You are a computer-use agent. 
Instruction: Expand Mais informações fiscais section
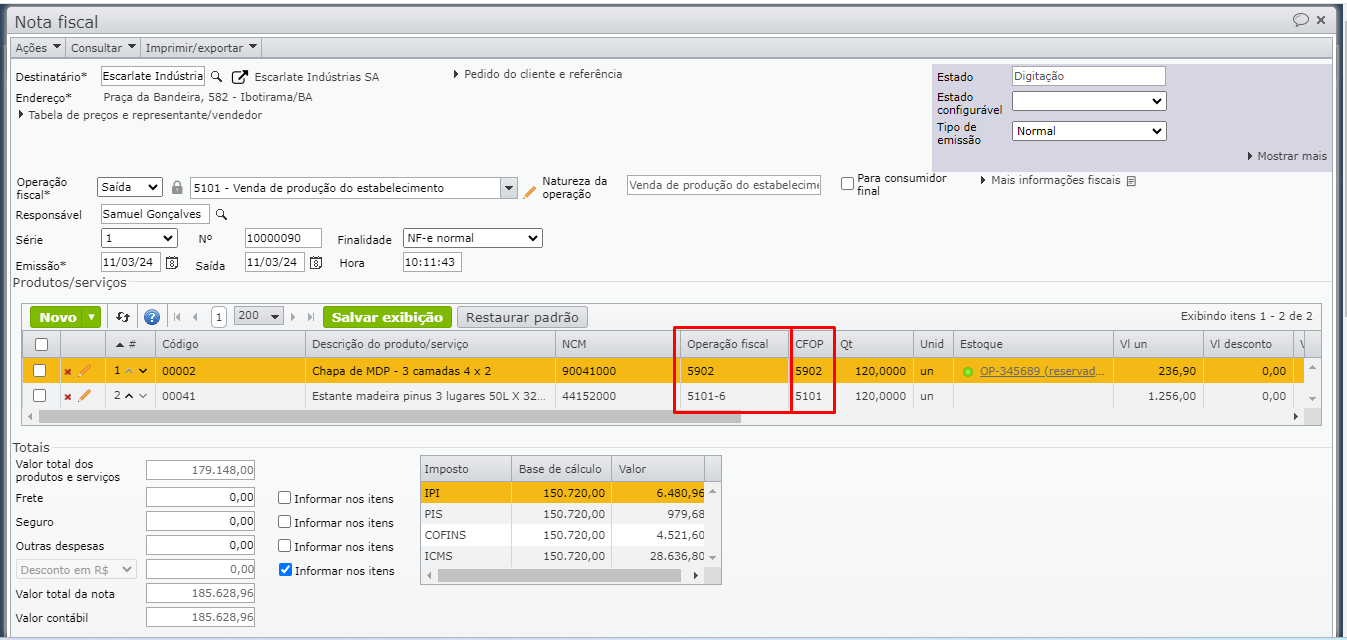coord(1050,181)
